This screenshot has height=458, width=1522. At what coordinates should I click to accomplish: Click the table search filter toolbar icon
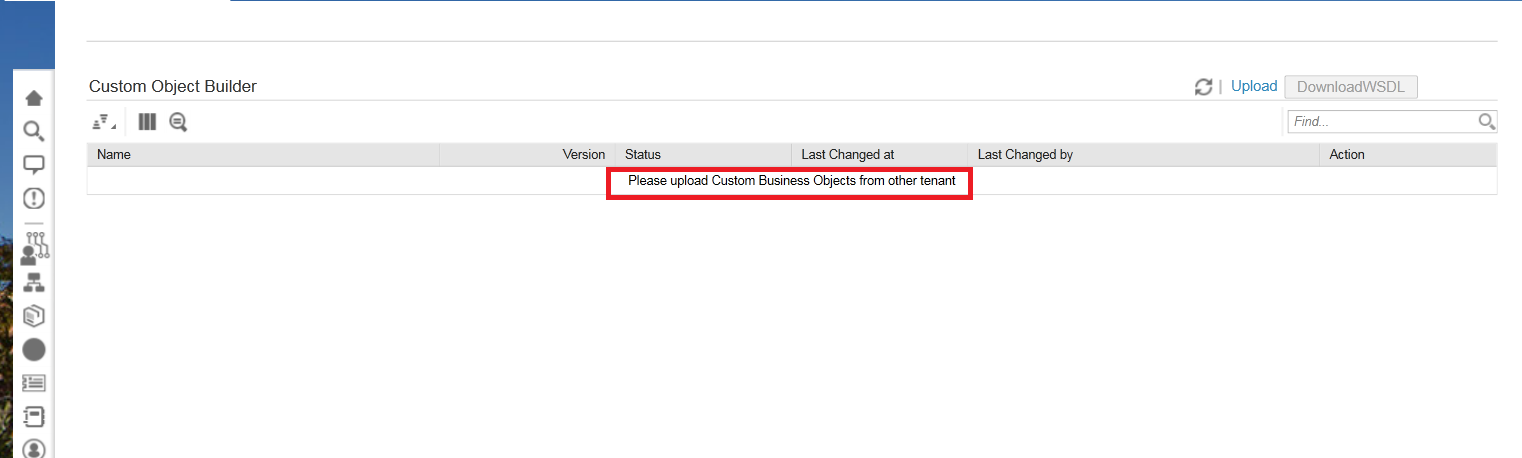point(178,122)
